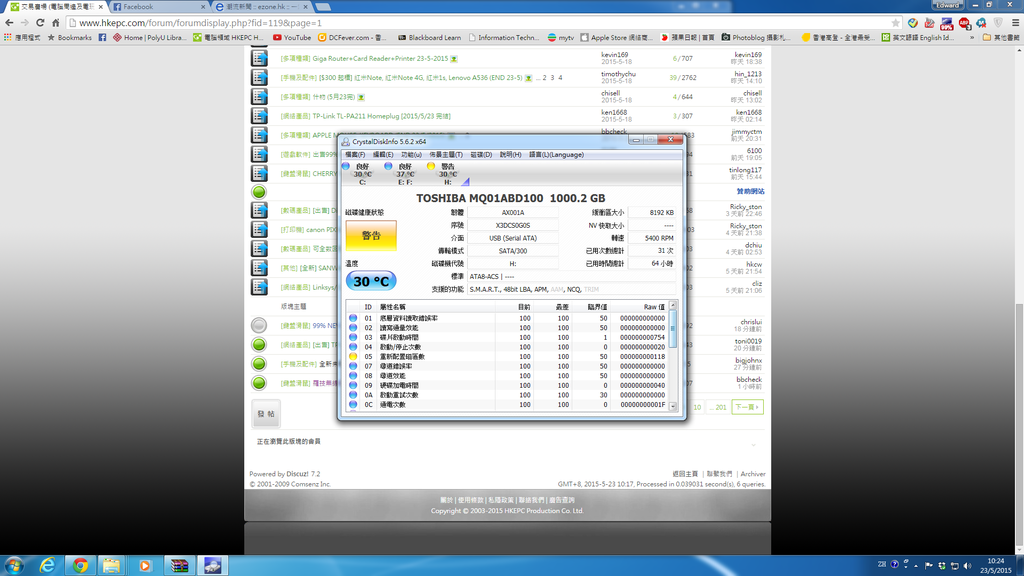The height and width of the screenshot is (576, 1024).
Task: Click the Chrome home button
Action: point(56,23)
